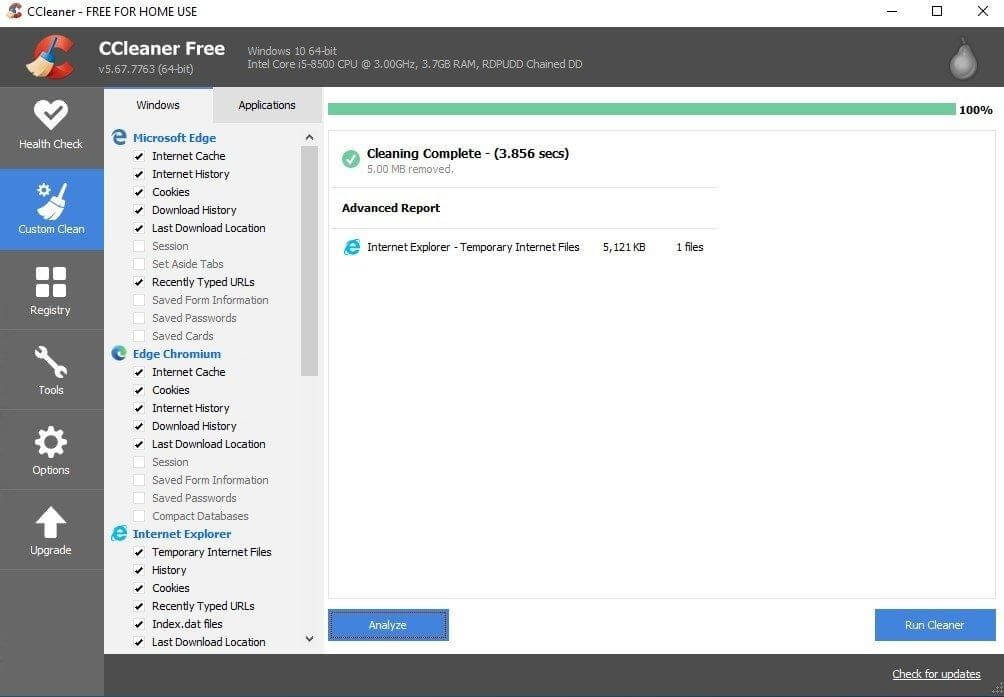
Task: Open Check for updates link
Action: pyautogui.click(x=935, y=673)
